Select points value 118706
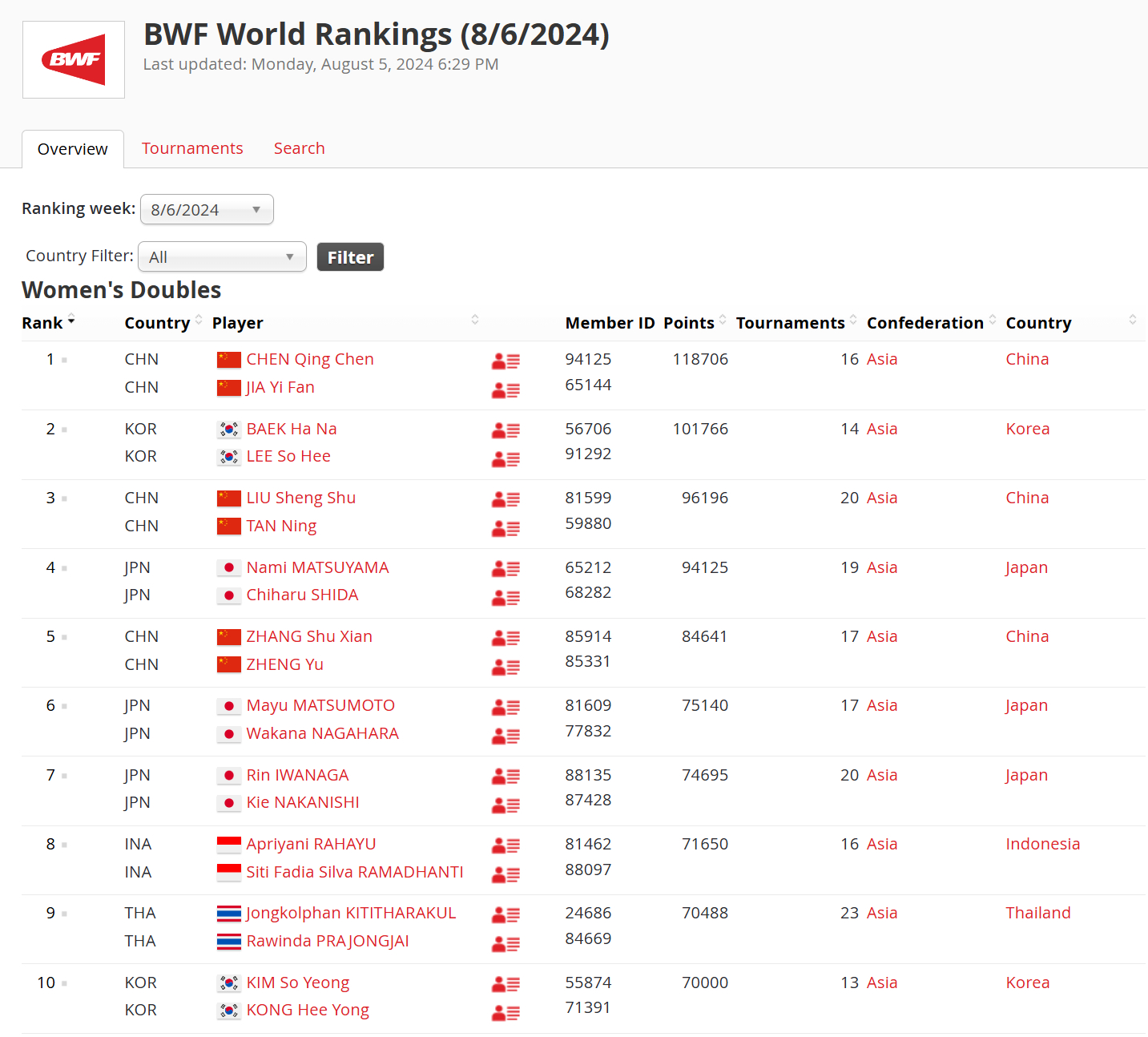 coord(700,359)
